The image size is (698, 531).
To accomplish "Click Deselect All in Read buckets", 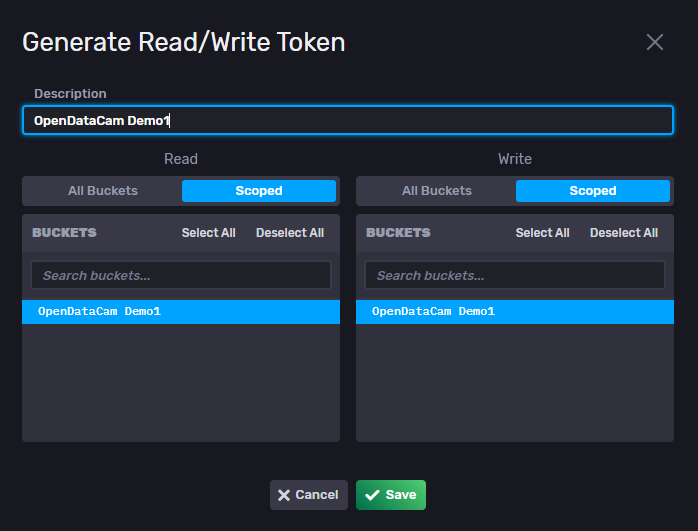I will (290, 233).
